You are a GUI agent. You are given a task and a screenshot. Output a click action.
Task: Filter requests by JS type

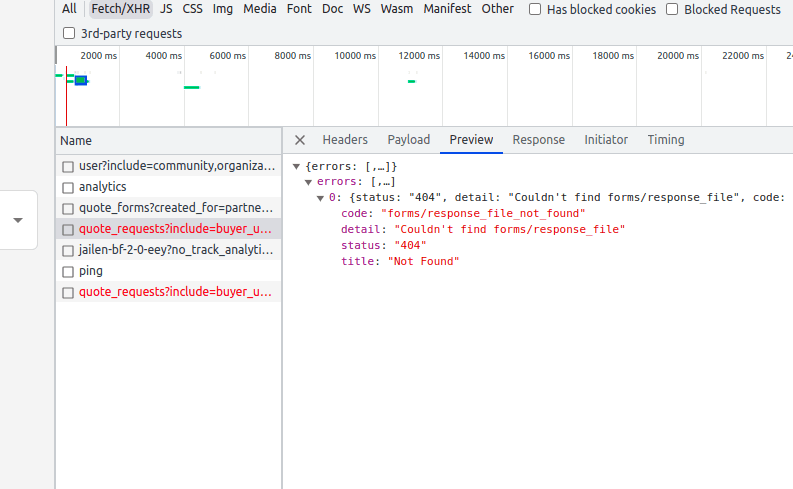[165, 9]
